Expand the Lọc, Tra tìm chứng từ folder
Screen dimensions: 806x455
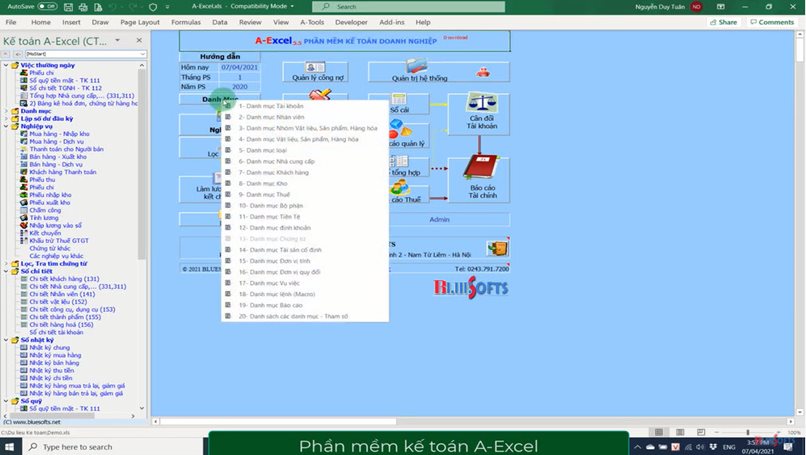click(x=6, y=264)
